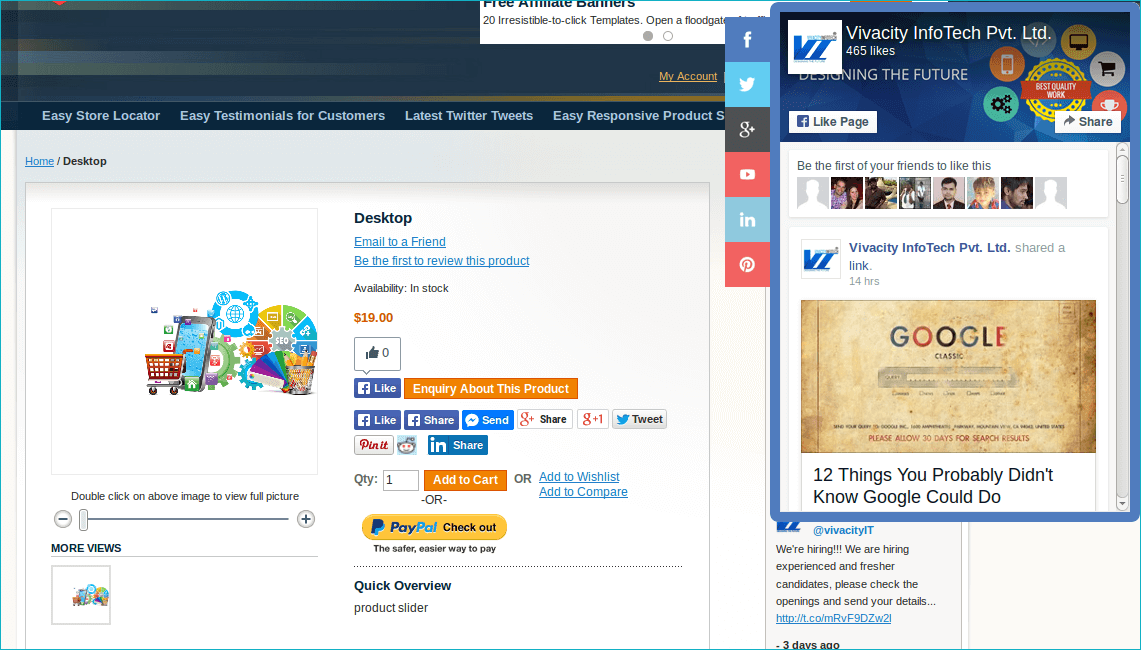Open the YouTube tab in social sidebar
This screenshot has height=650, width=1141.
pyautogui.click(x=747, y=175)
